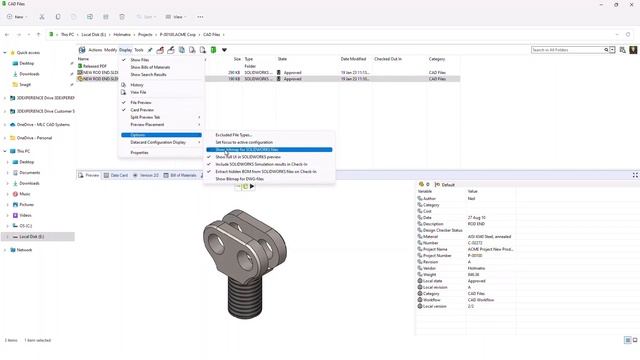This screenshot has height=360, width=640.
Task: Collapse the Quick access tree node
Action: tap(5, 53)
